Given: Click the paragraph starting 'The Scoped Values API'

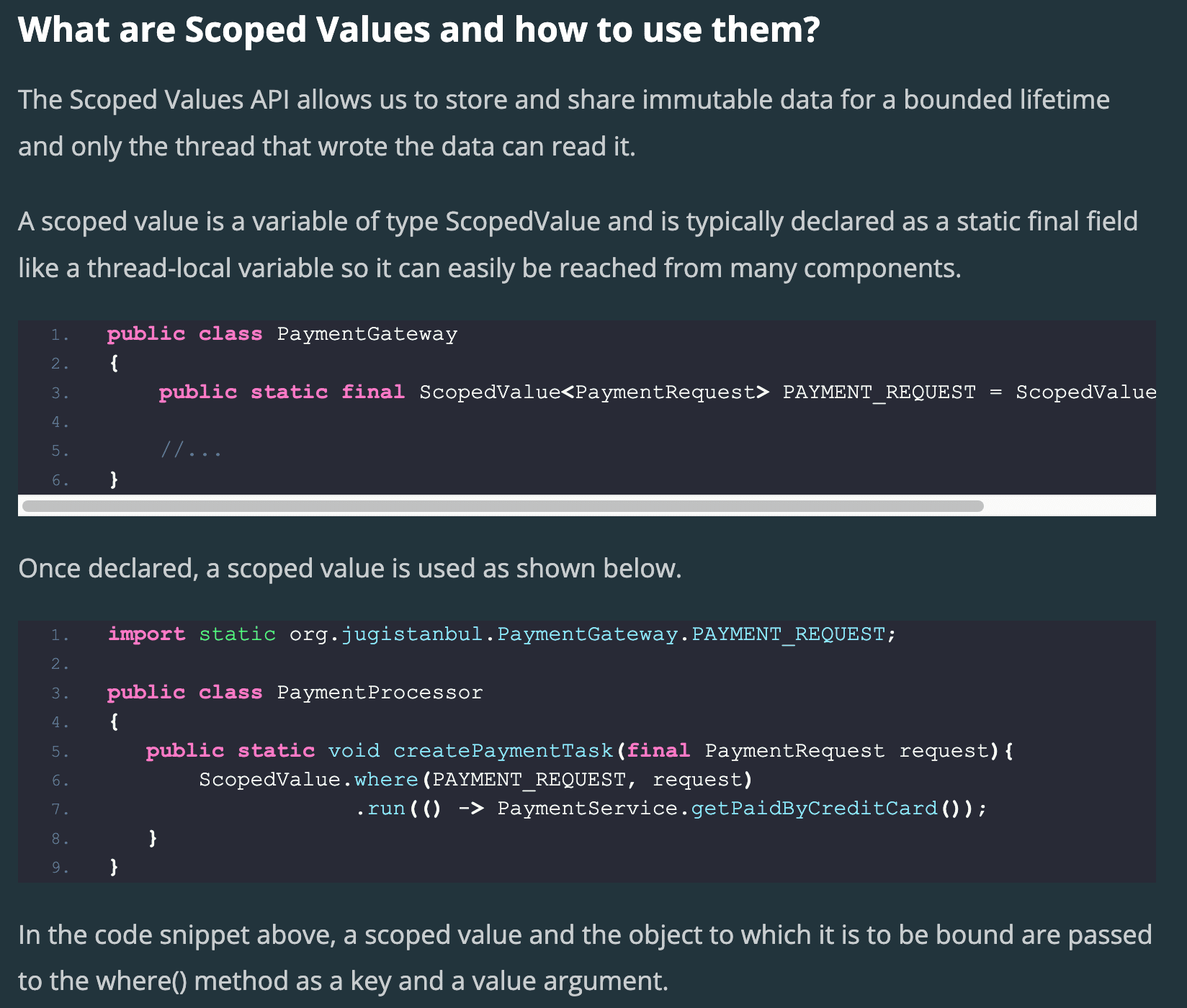Looking at the screenshot, I should pos(564,123).
